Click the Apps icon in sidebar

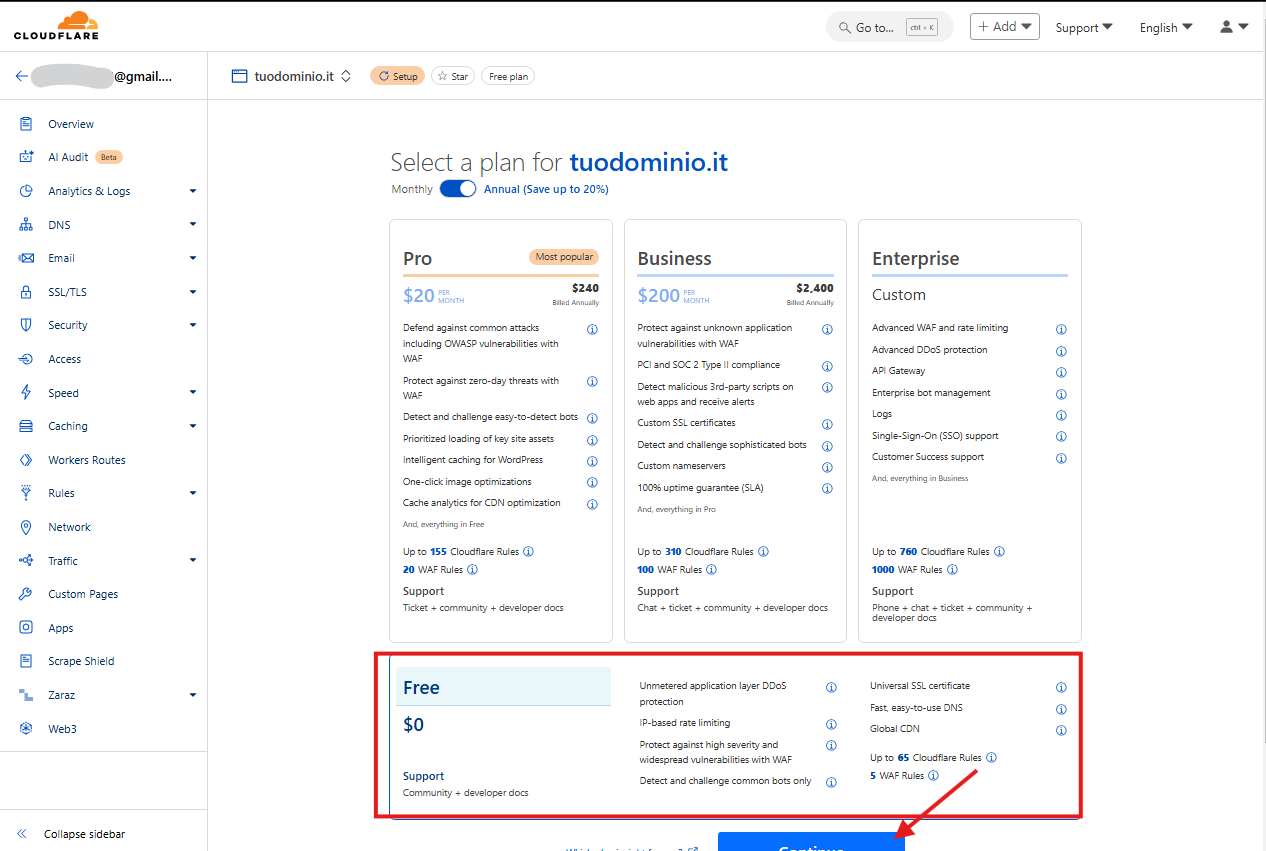click(x=27, y=628)
